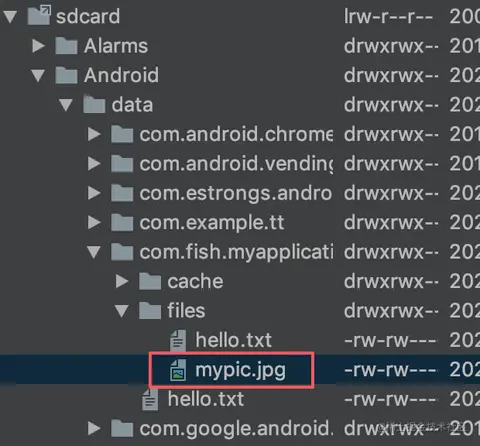
Task: Click the image file icon of mypic.jpg
Action: 178,370
